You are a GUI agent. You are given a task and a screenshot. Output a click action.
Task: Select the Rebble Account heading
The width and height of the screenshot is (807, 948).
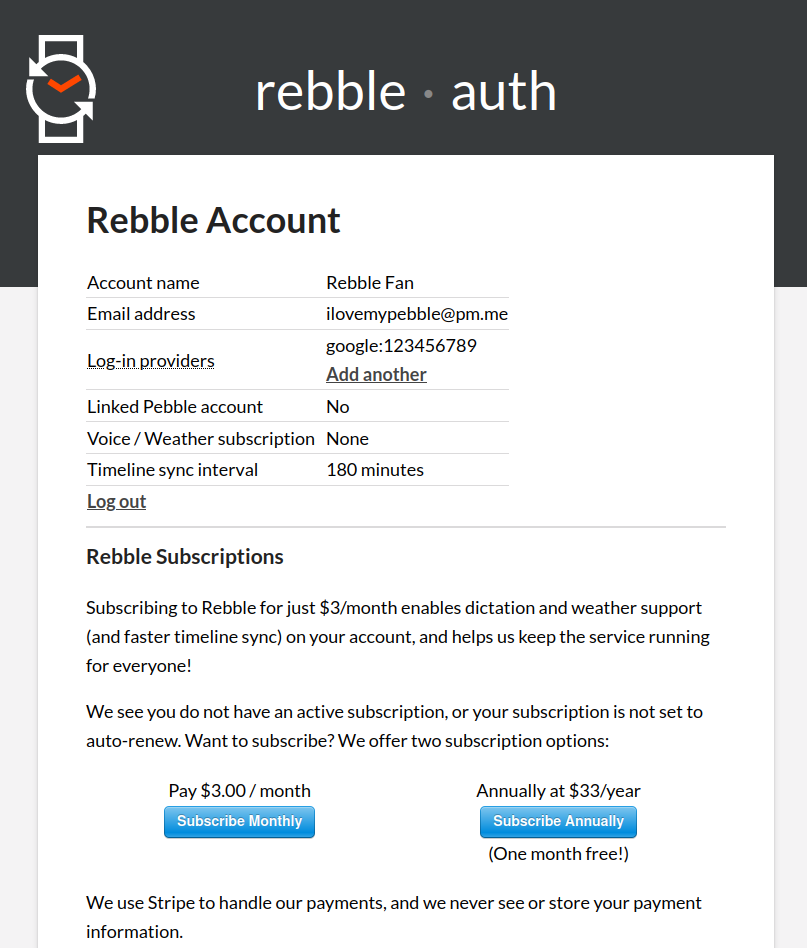[213, 220]
